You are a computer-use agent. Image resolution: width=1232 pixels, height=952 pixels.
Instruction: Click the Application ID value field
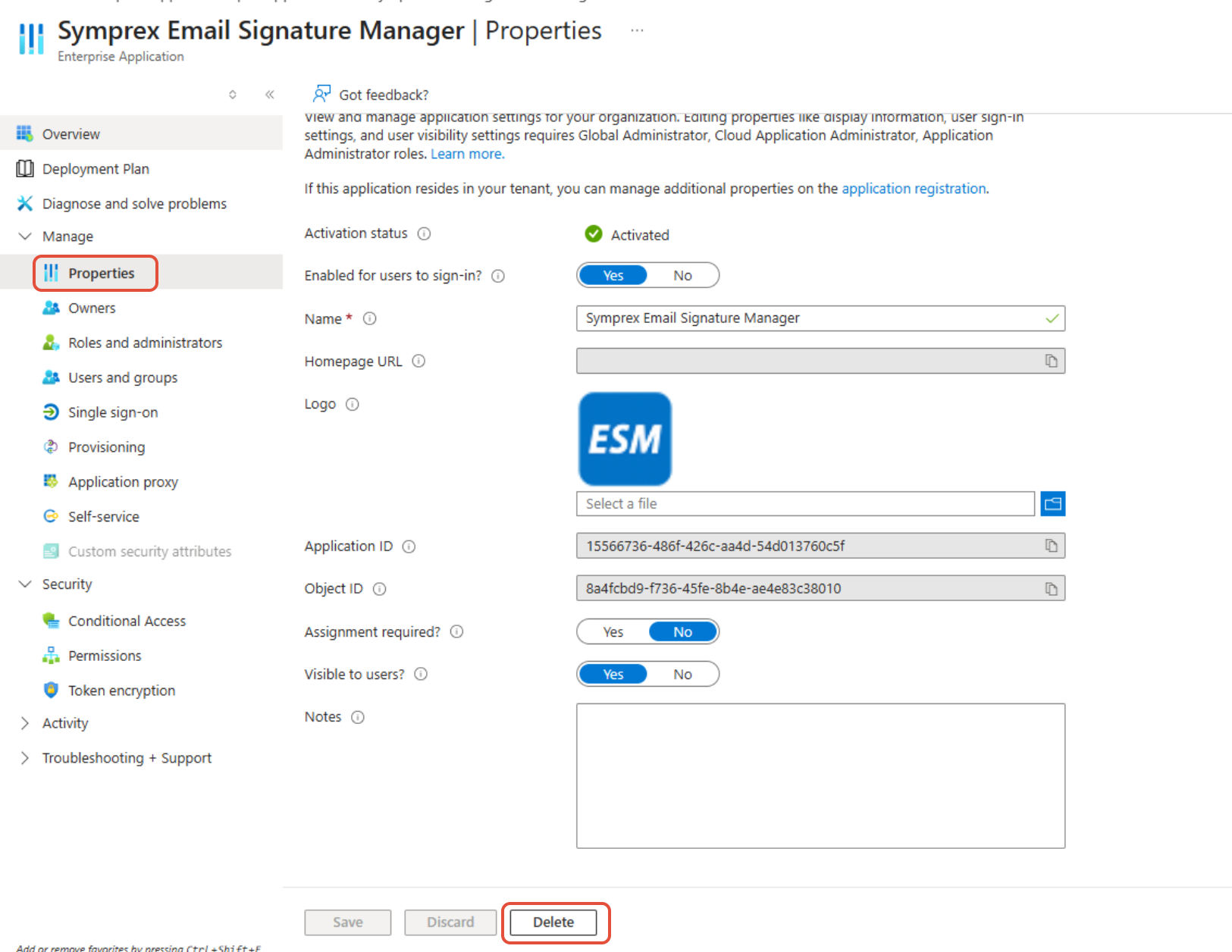click(x=820, y=546)
